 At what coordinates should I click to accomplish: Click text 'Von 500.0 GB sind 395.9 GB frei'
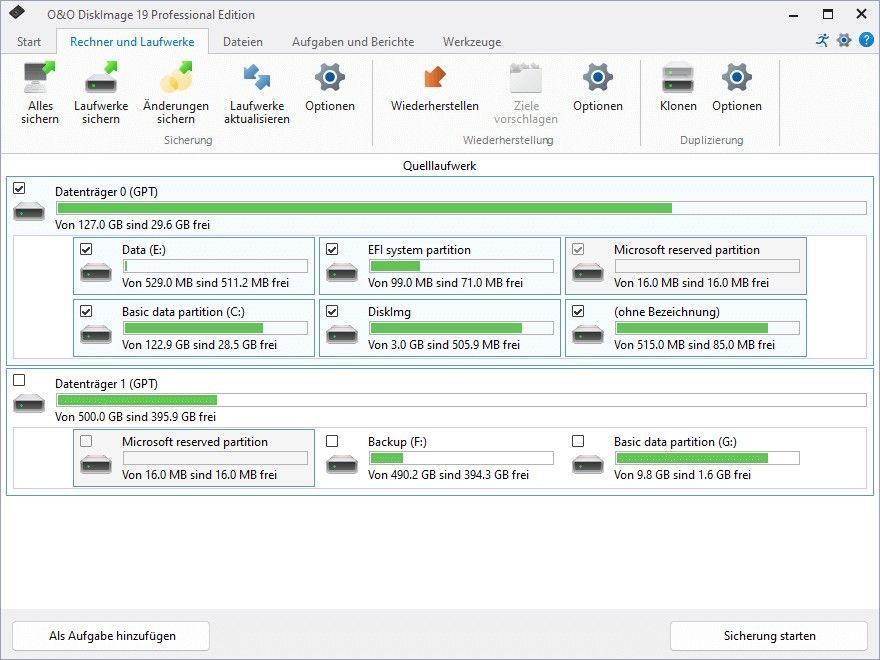point(135,417)
